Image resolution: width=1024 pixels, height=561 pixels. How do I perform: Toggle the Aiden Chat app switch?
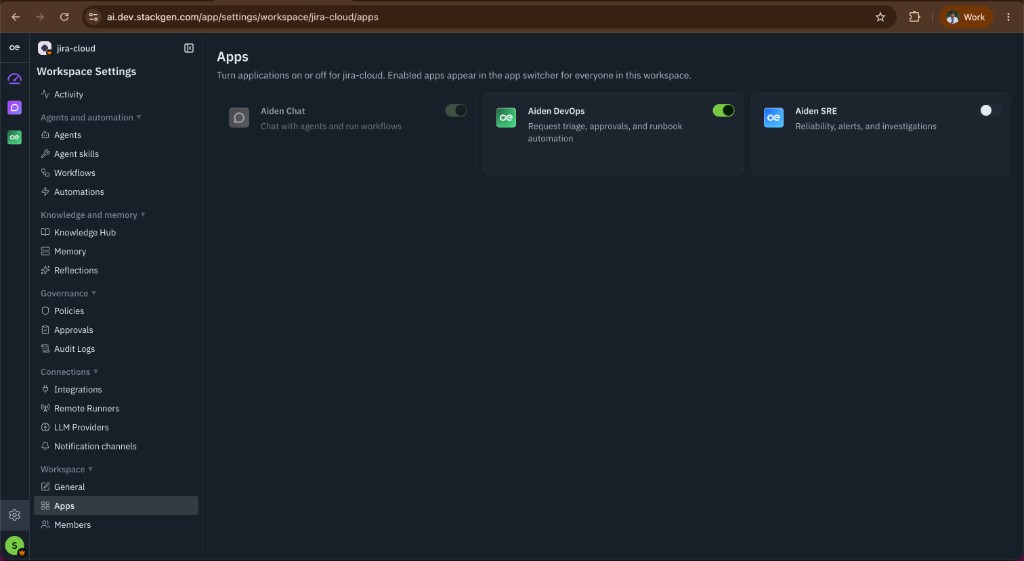tap(456, 110)
